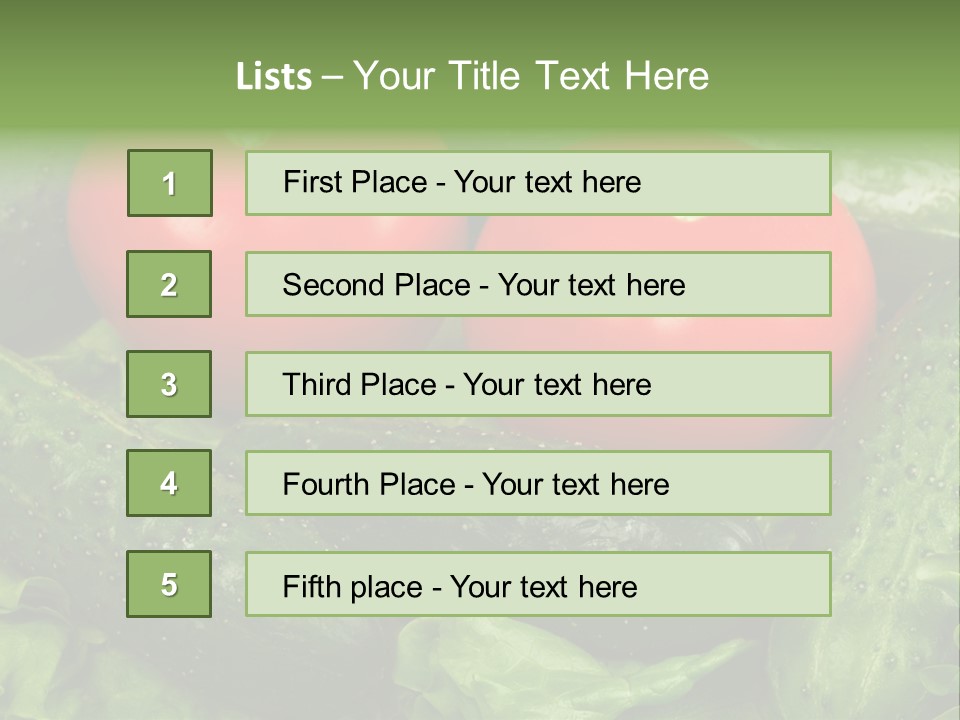Click 'Your Title Text Here' in the title
960x720 pixels.
(x=531, y=77)
